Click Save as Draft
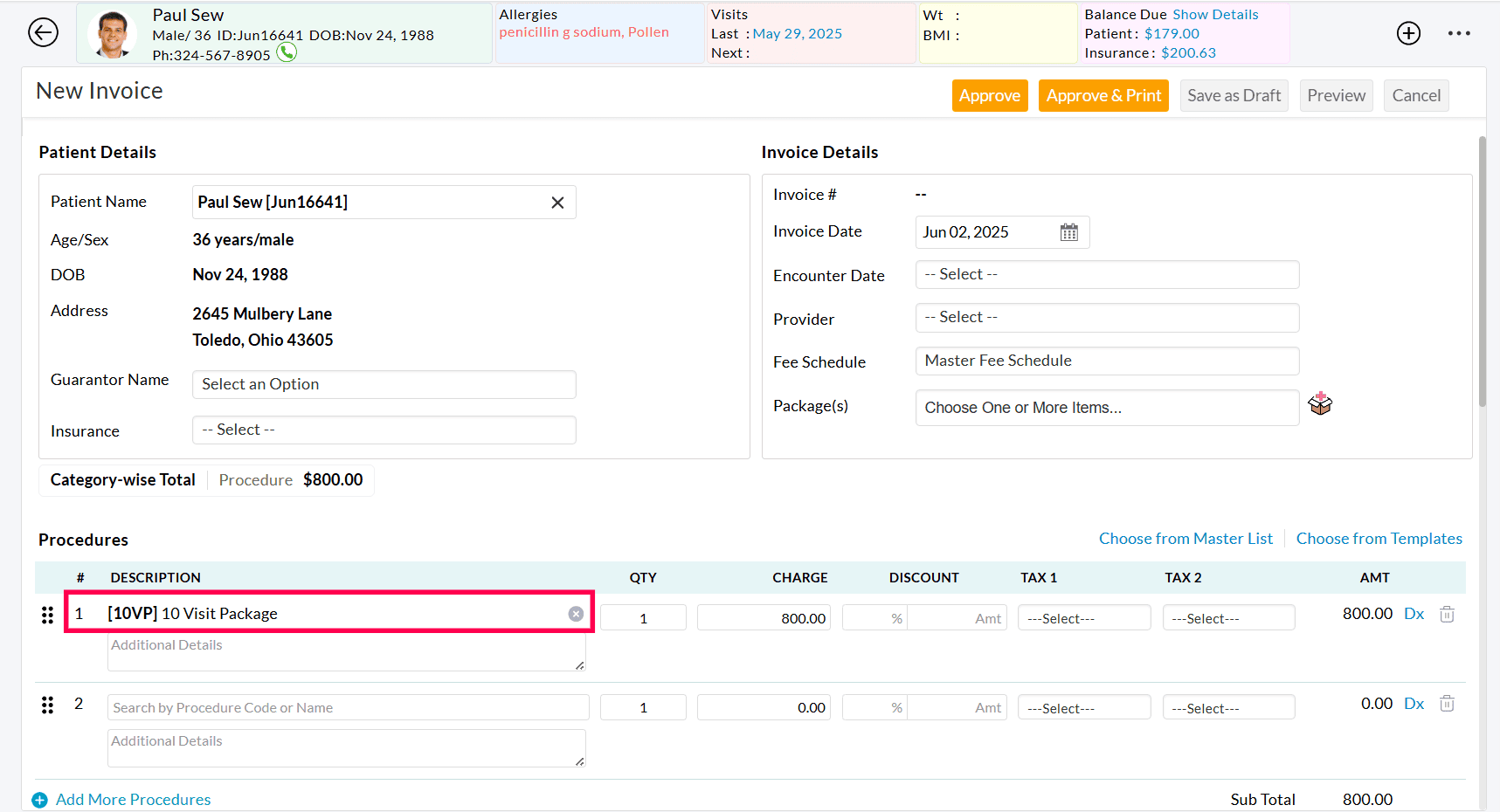This screenshot has width=1500, height=812. tap(1234, 95)
